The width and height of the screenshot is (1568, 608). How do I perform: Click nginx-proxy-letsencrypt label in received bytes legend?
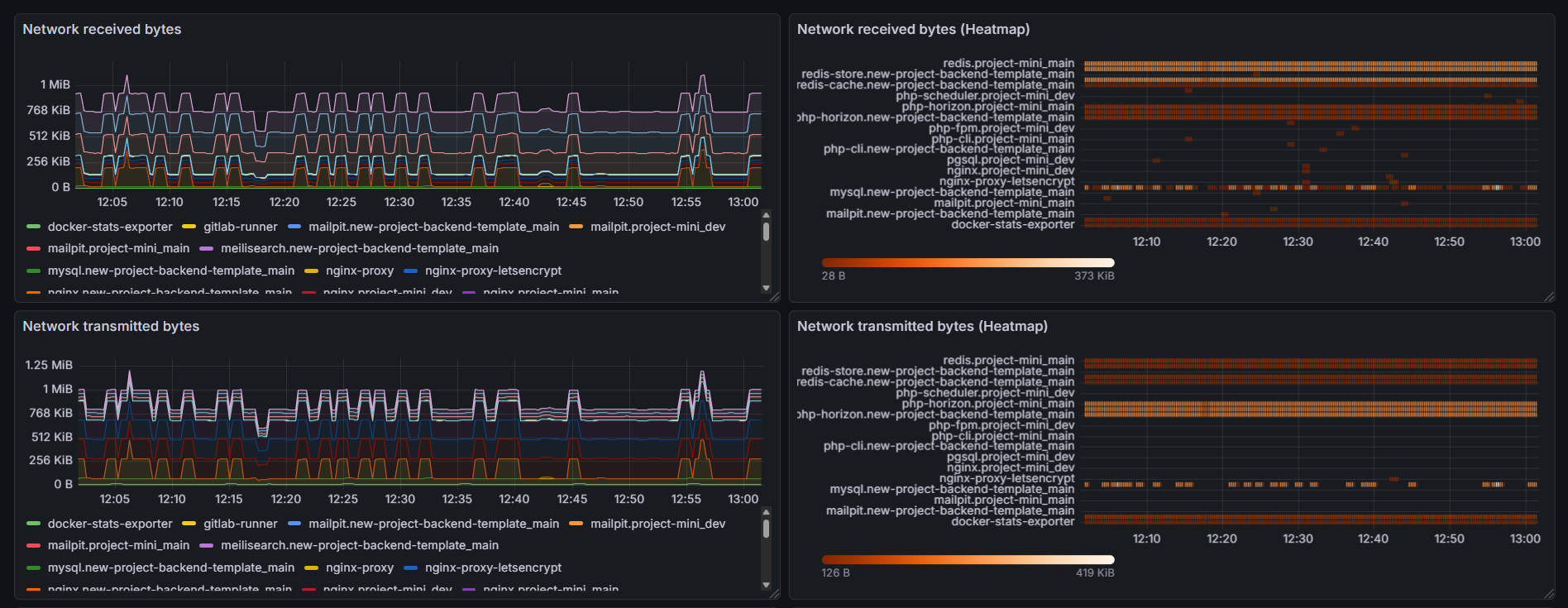click(x=493, y=270)
